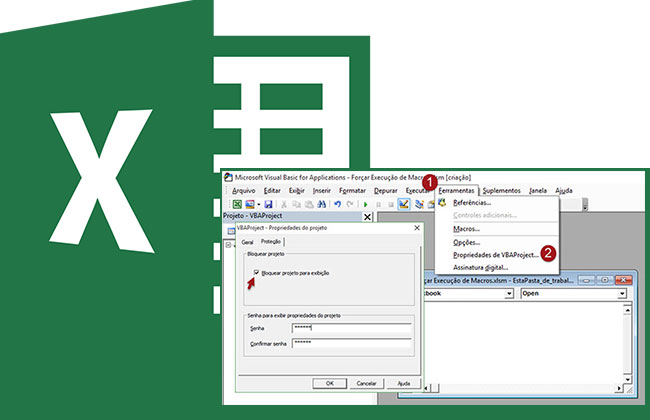Click the code window scroll up arrow
Image resolution: width=650 pixels, height=420 pixels.
pyautogui.click(x=627, y=310)
